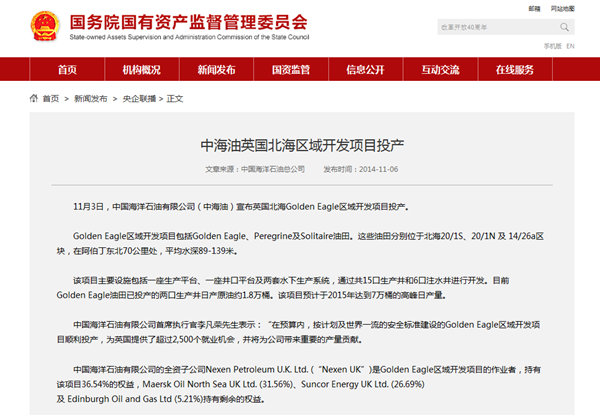
Task: Click 新闻发布 in the breadcrumb trail
Action: (87, 99)
